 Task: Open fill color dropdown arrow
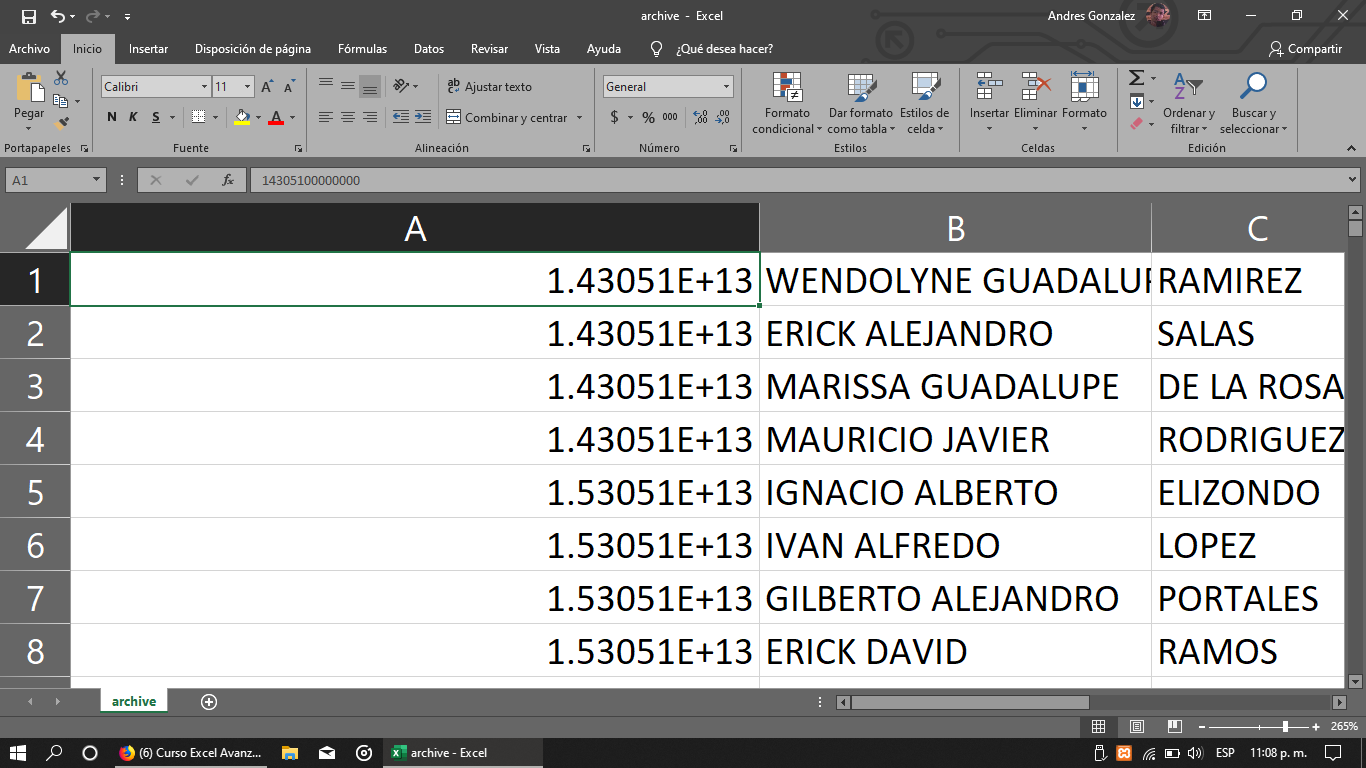point(258,117)
